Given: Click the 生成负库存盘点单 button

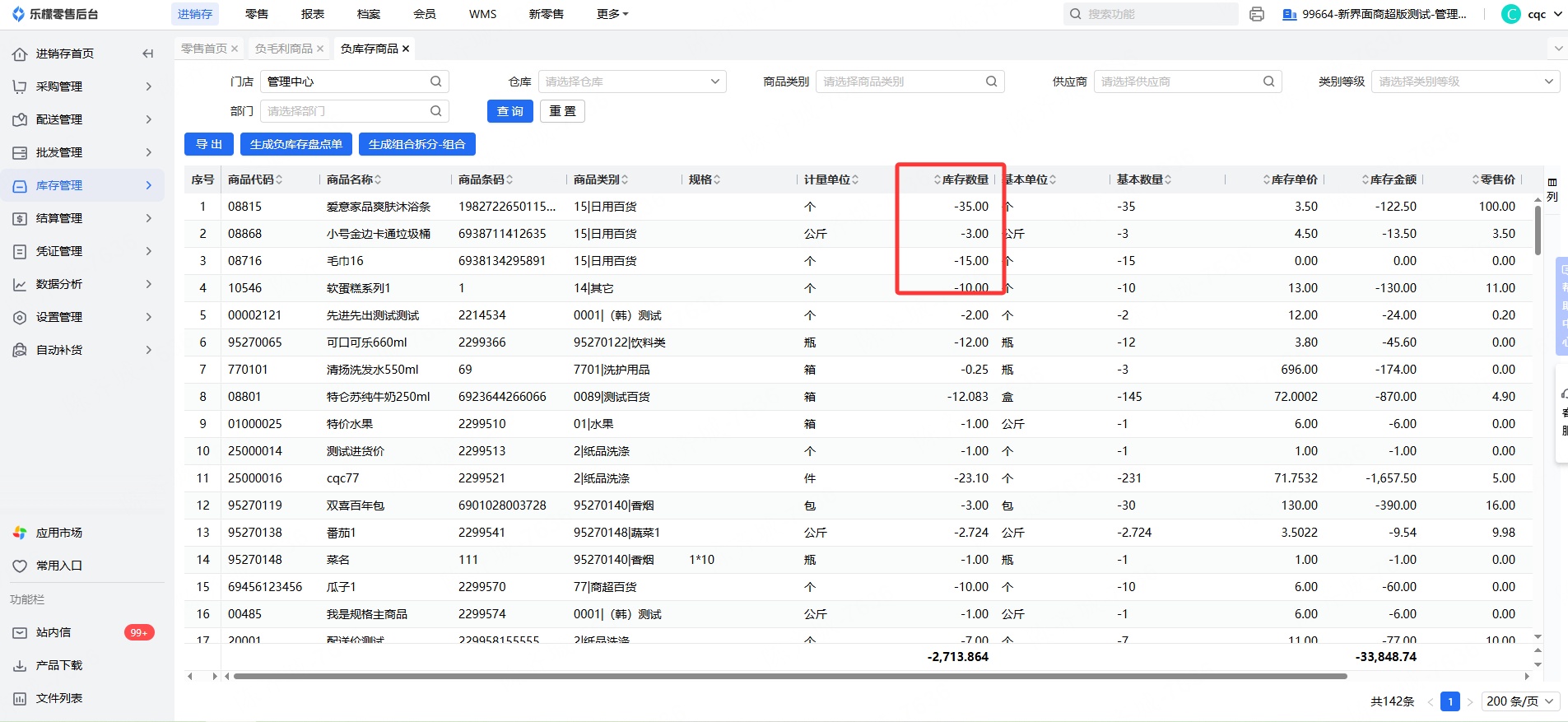Looking at the screenshot, I should tap(296, 144).
